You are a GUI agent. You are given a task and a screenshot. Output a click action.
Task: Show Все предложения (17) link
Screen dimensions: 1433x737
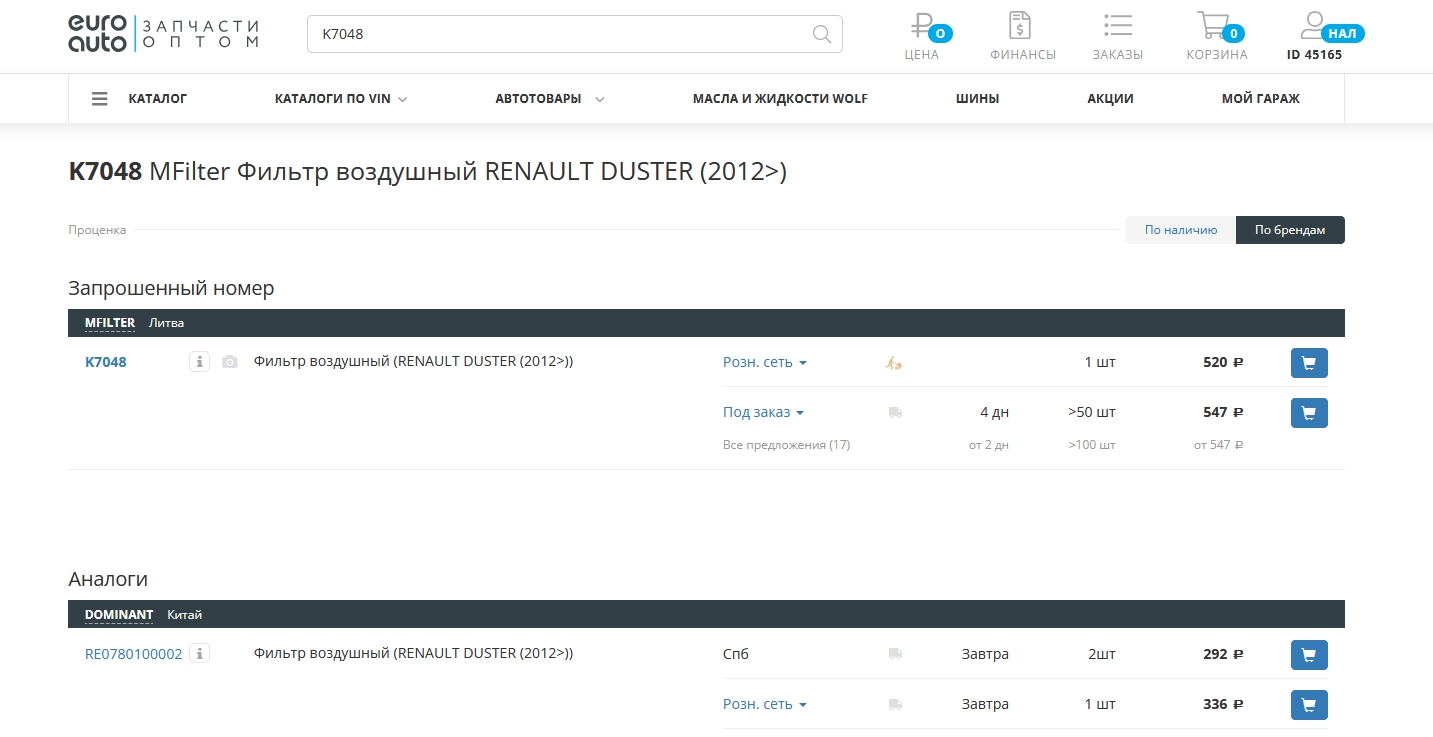tap(786, 444)
